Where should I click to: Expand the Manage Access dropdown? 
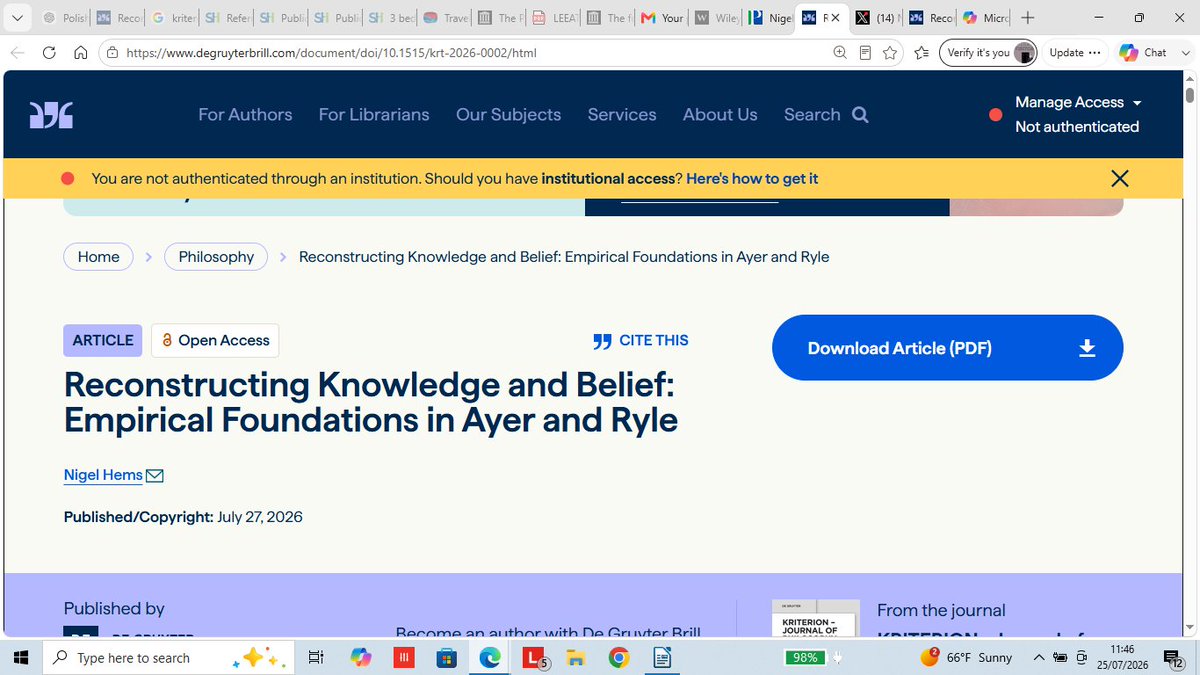[1078, 102]
